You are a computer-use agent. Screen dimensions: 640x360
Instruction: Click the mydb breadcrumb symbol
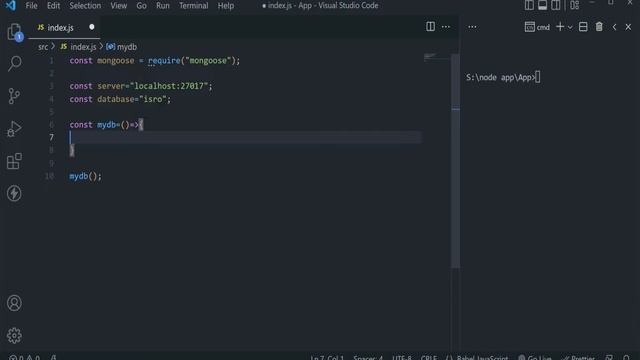tap(127, 47)
